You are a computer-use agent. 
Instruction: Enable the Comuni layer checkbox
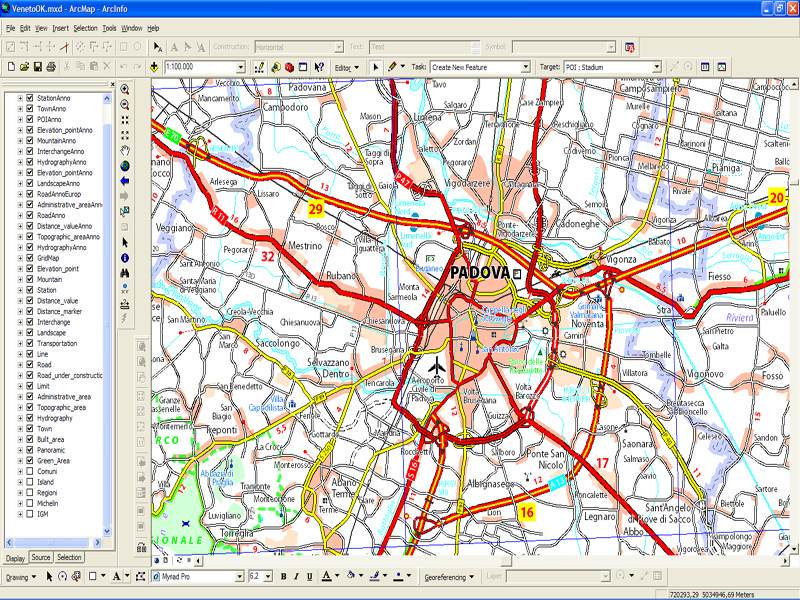30,472
